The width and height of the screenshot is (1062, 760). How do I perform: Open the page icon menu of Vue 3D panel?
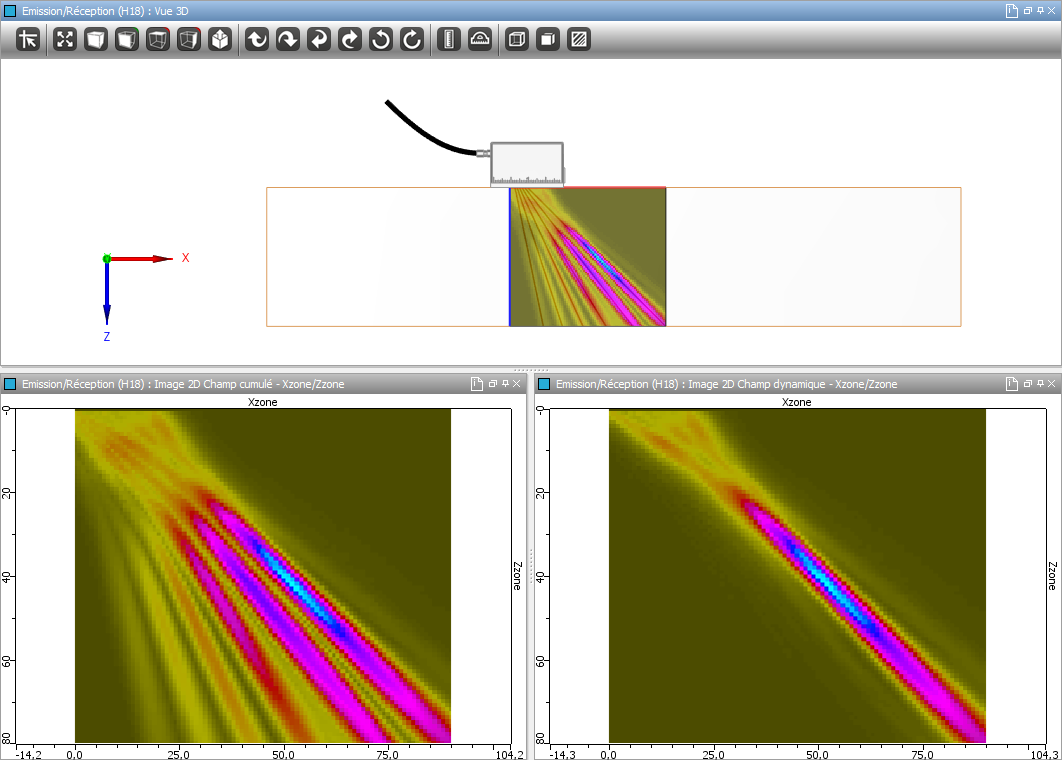[x=1012, y=10]
